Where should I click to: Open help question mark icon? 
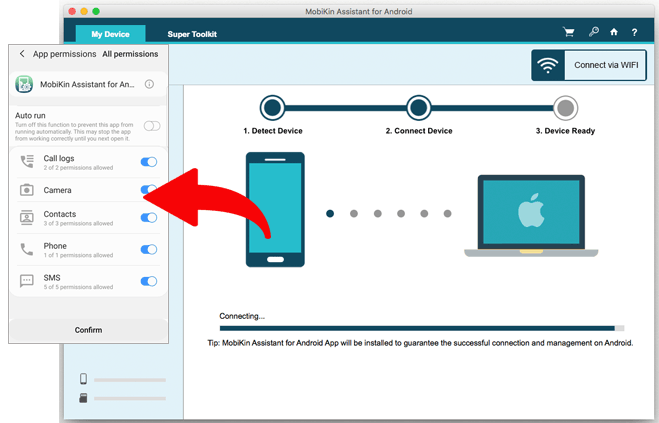634,32
